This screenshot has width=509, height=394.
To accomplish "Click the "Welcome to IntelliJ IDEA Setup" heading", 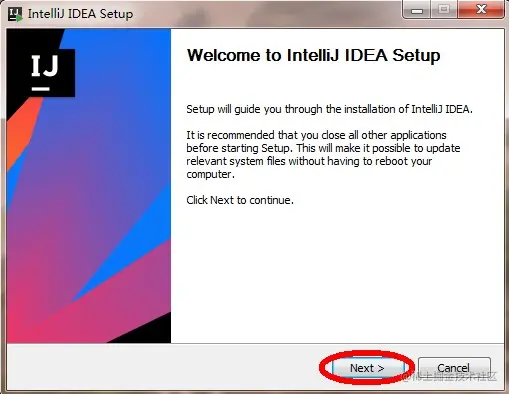I will [314, 55].
